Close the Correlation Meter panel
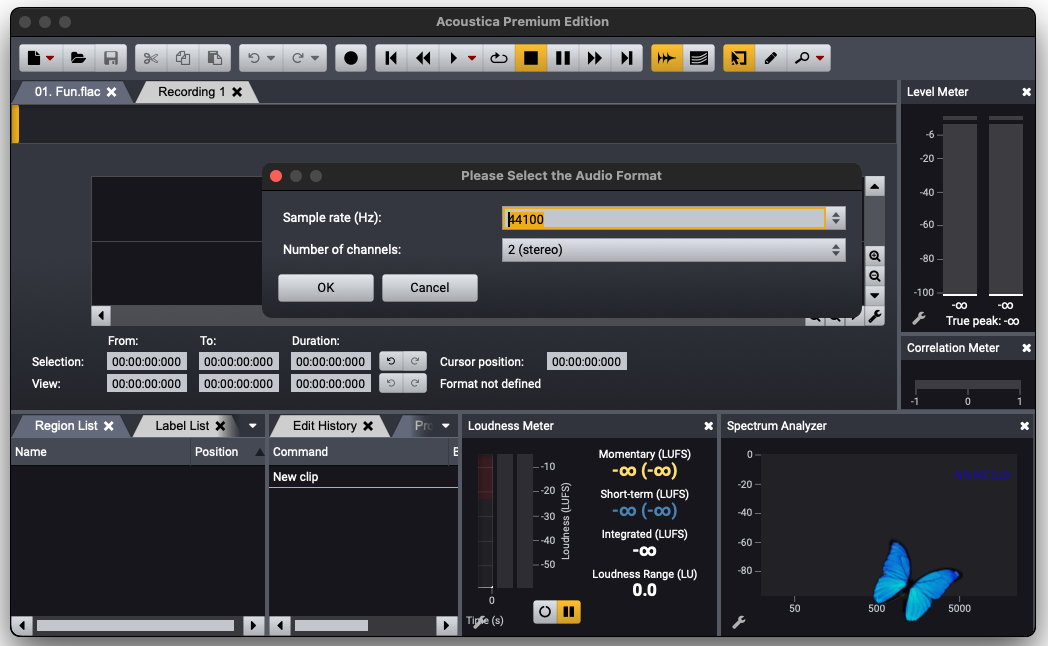The height and width of the screenshot is (646, 1048). tap(1027, 348)
